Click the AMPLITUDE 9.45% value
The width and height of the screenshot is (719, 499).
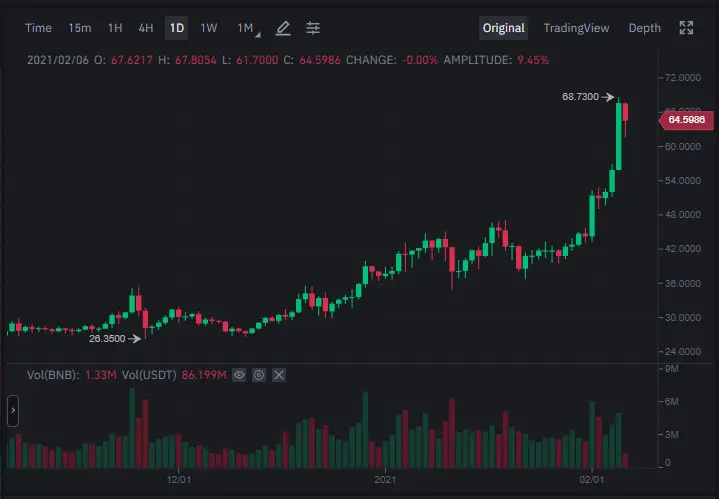533,60
